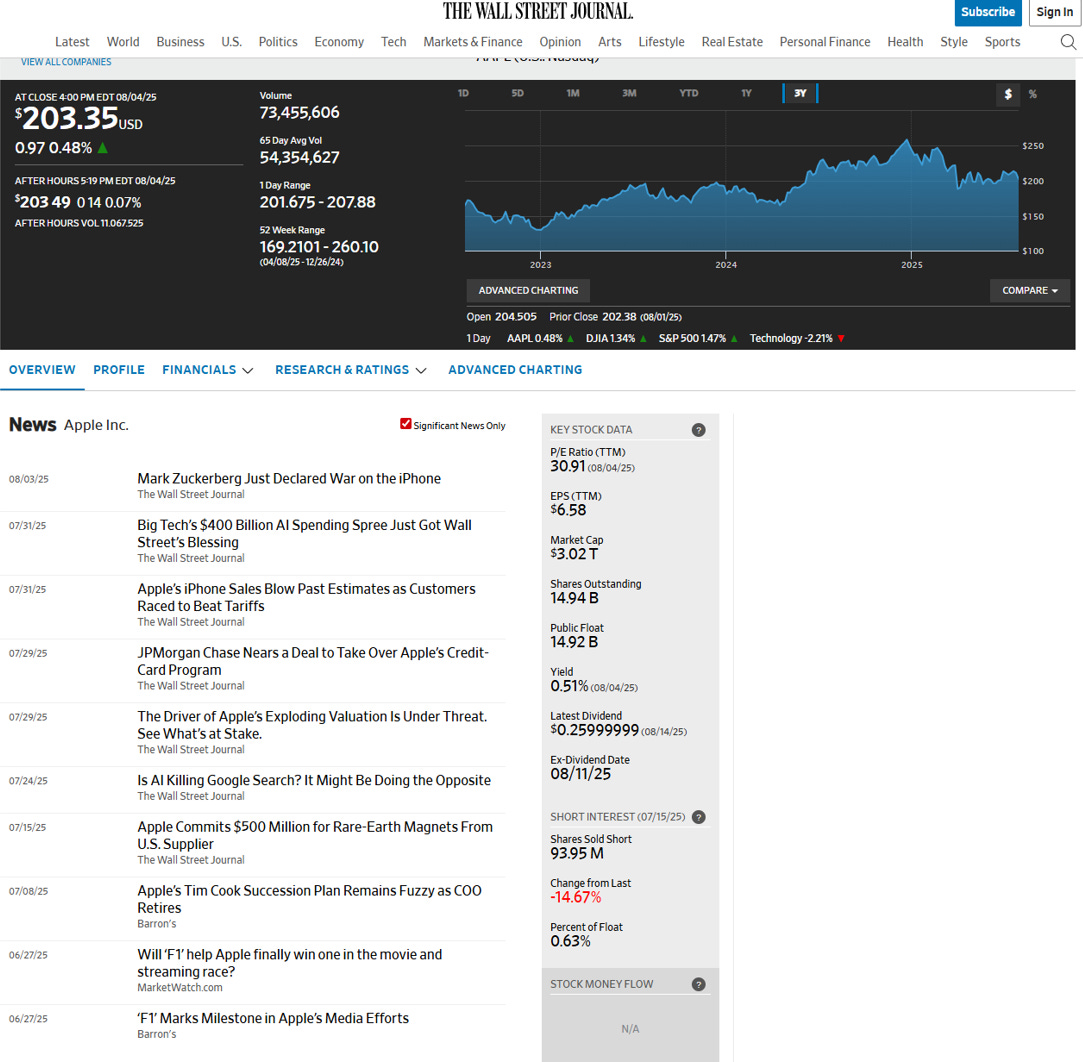This screenshot has width=1083, height=1062.
Task: Open Big Tech's $400 Billion AI Spending article
Action: (x=305, y=534)
